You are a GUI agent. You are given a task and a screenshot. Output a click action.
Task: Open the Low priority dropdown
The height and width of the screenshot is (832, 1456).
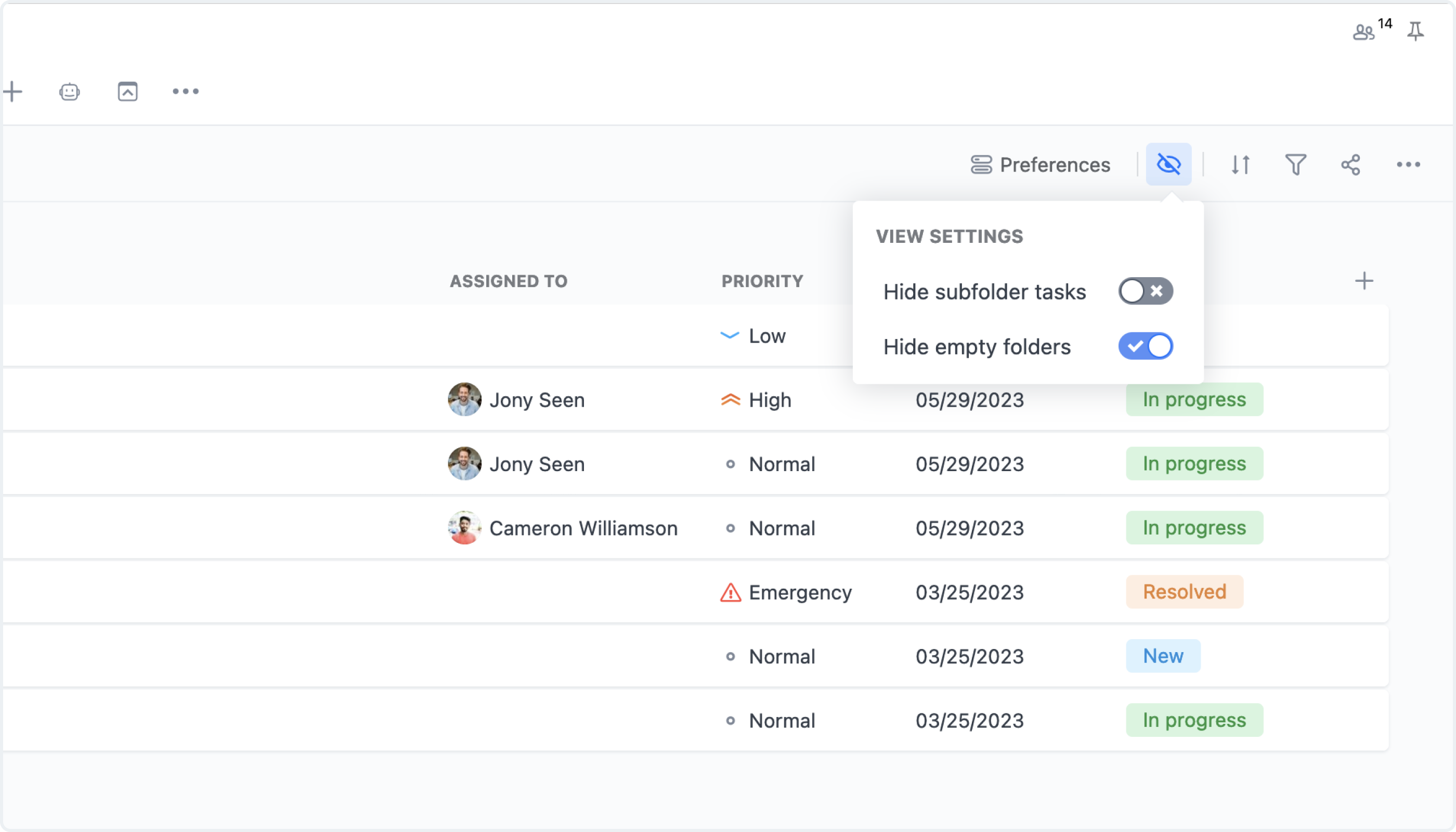[752, 336]
